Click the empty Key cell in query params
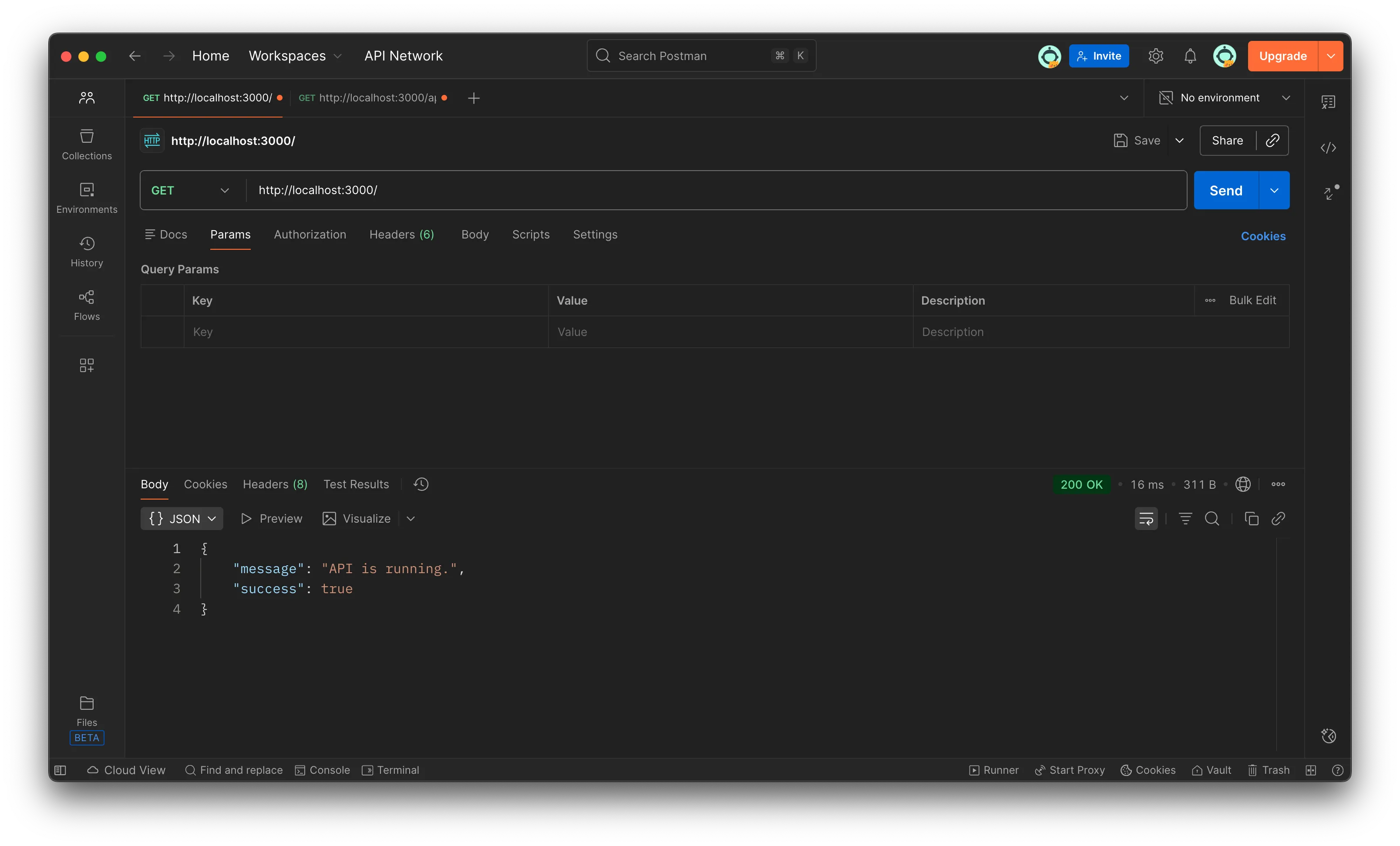This screenshot has height=846, width=1400. [366, 332]
